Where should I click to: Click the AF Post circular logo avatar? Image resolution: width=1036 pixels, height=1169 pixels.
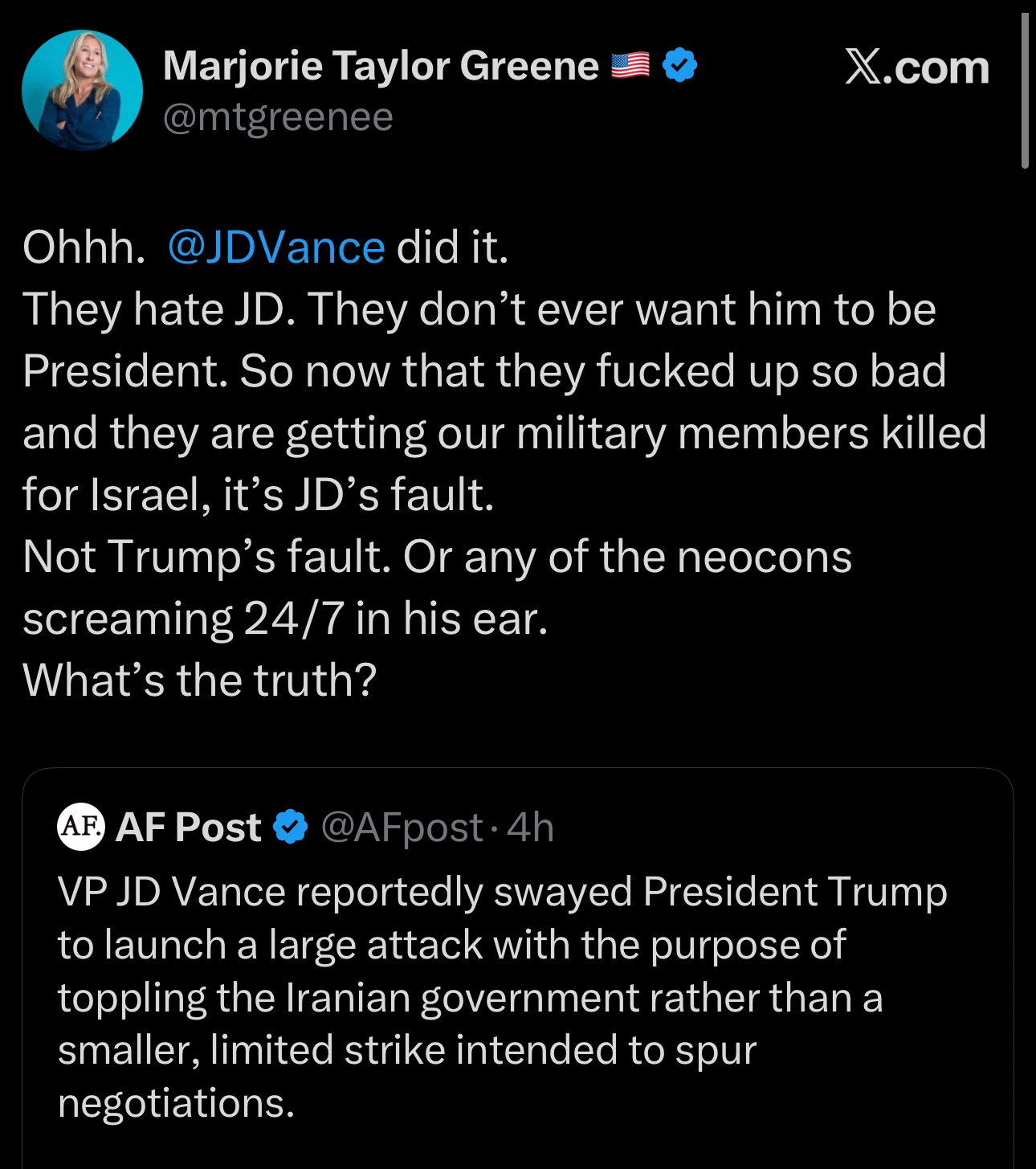(81, 826)
